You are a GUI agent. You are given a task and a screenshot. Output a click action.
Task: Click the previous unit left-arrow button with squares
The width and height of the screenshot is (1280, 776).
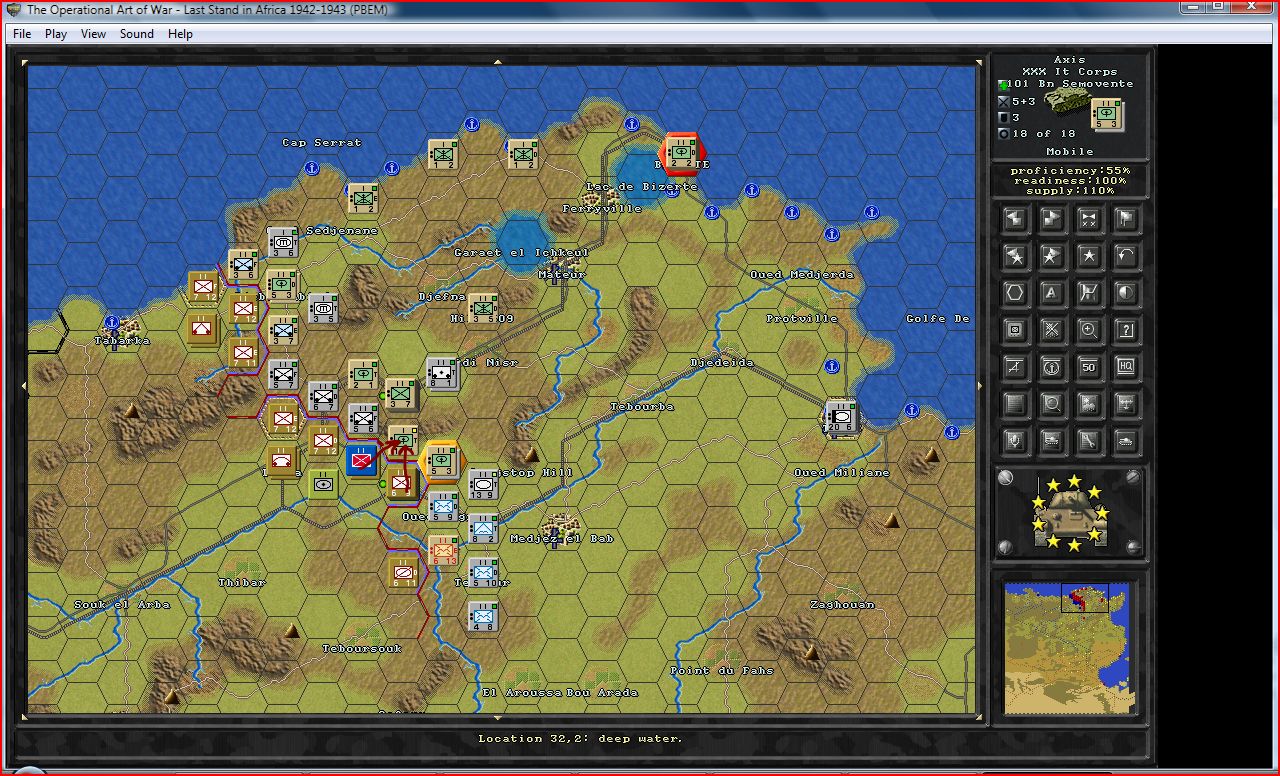click(1015, 219)
